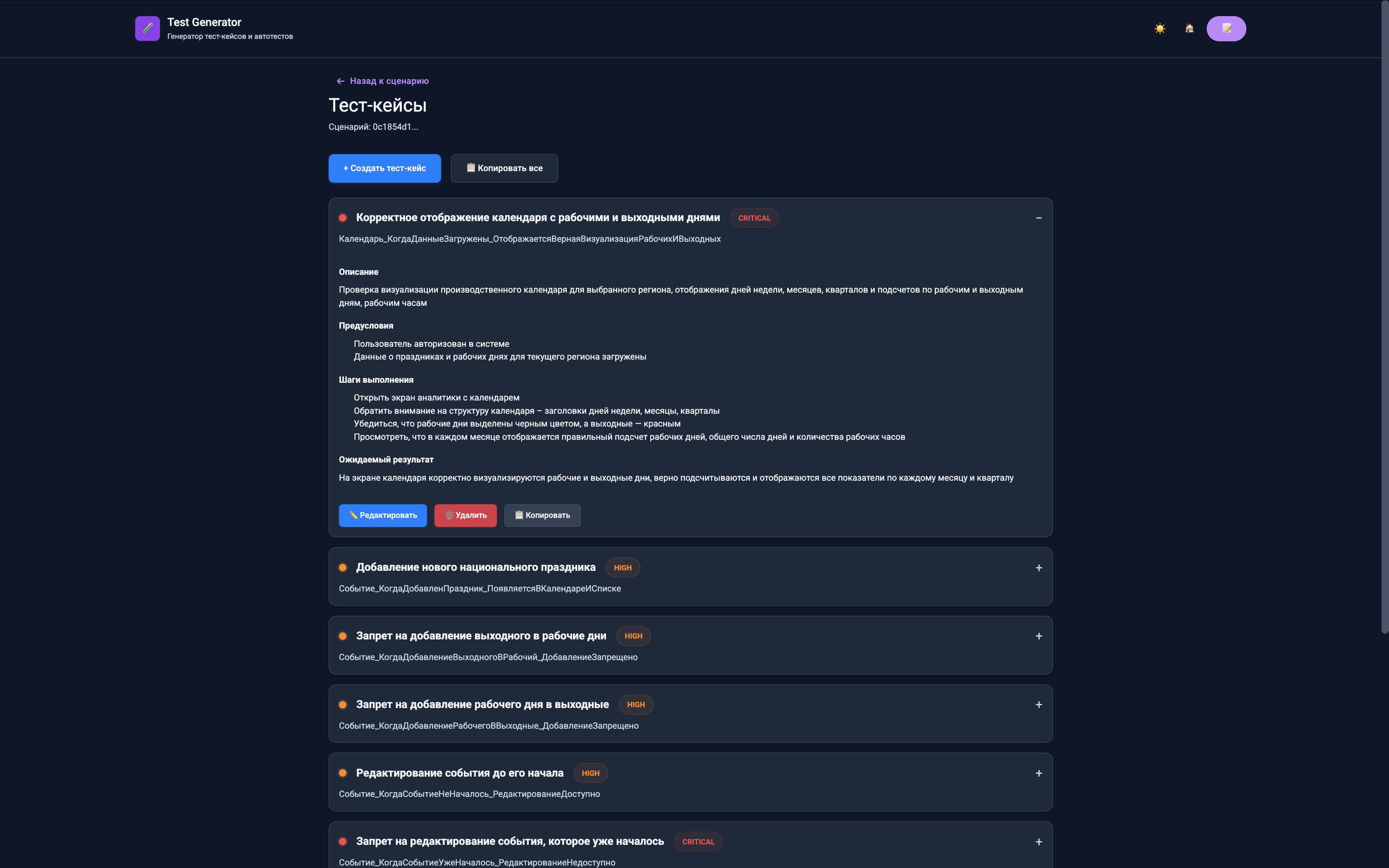Collapse the calendar display test case
Image resolution: width=1389 pixels, height=868 pixels.
[x=1039, y=218]
